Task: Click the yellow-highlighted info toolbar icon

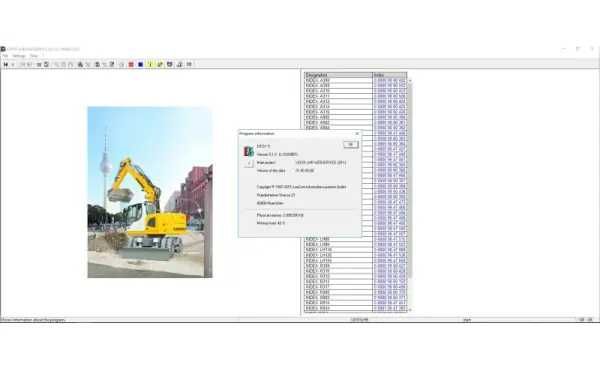Action: pyautogui.click(x=150, y=65)
